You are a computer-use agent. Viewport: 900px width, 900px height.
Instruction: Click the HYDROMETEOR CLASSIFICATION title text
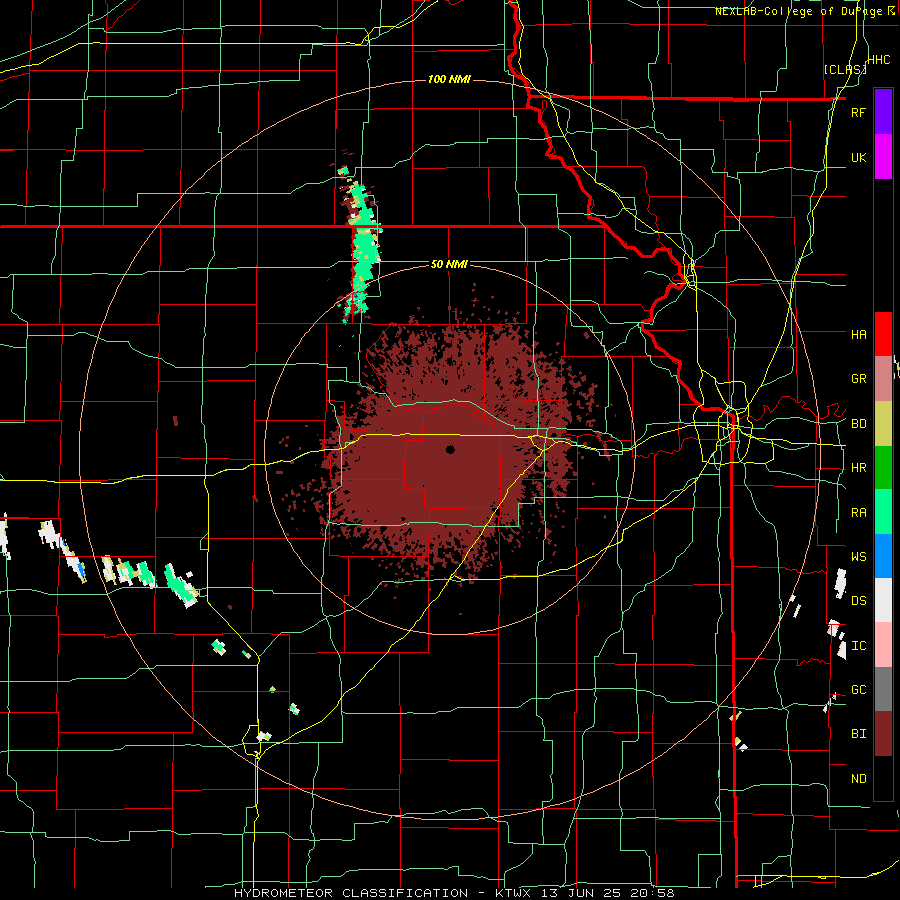point(351,893)
